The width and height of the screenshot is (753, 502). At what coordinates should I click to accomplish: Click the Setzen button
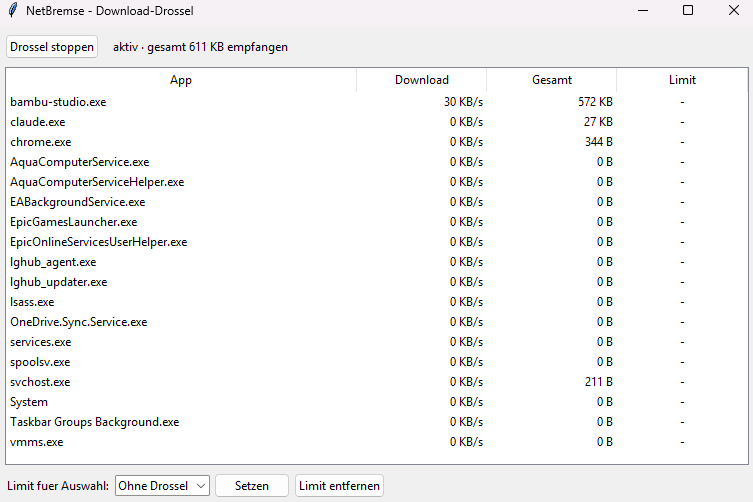click(252, 486)
